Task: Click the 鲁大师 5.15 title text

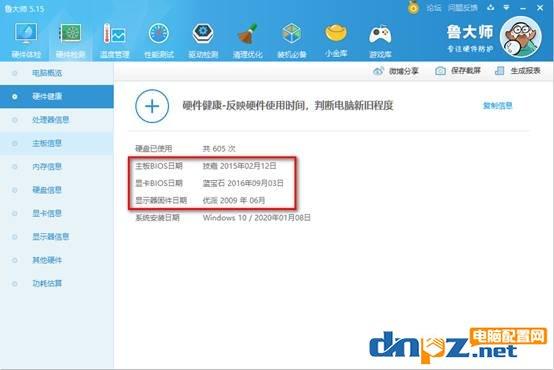Action: pos(25,8)
